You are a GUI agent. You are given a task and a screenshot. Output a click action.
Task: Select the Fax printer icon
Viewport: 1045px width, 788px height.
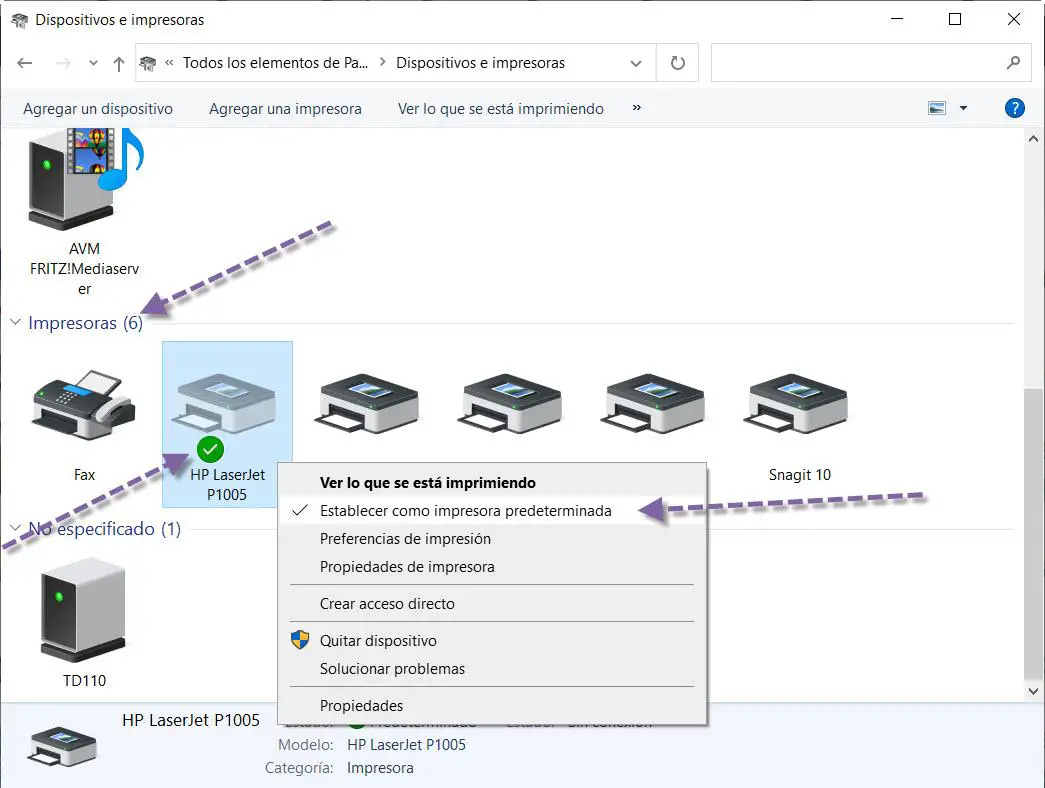point(84,405)
